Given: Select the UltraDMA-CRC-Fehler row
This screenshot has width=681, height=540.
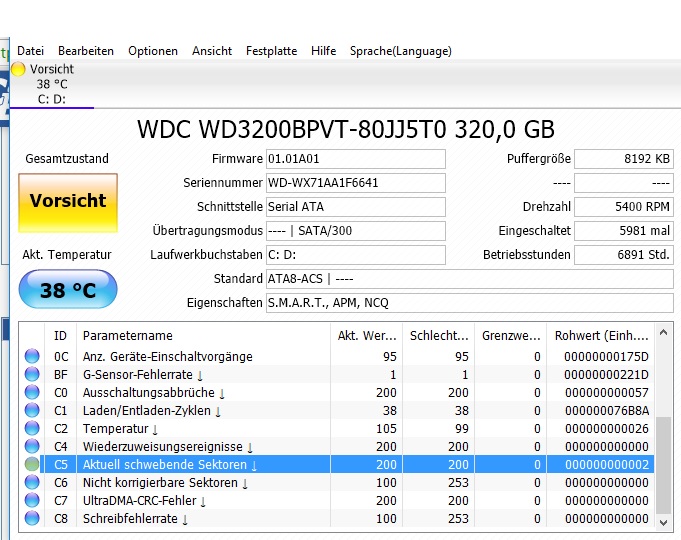Looking at the screenshot, I should point(337,501).
